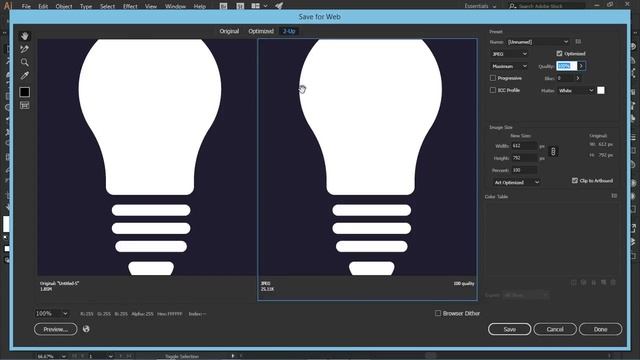This screenshot has height=360, width=640.
Task: Click the black eyedropper color swatch
Action: coord(24,92)
